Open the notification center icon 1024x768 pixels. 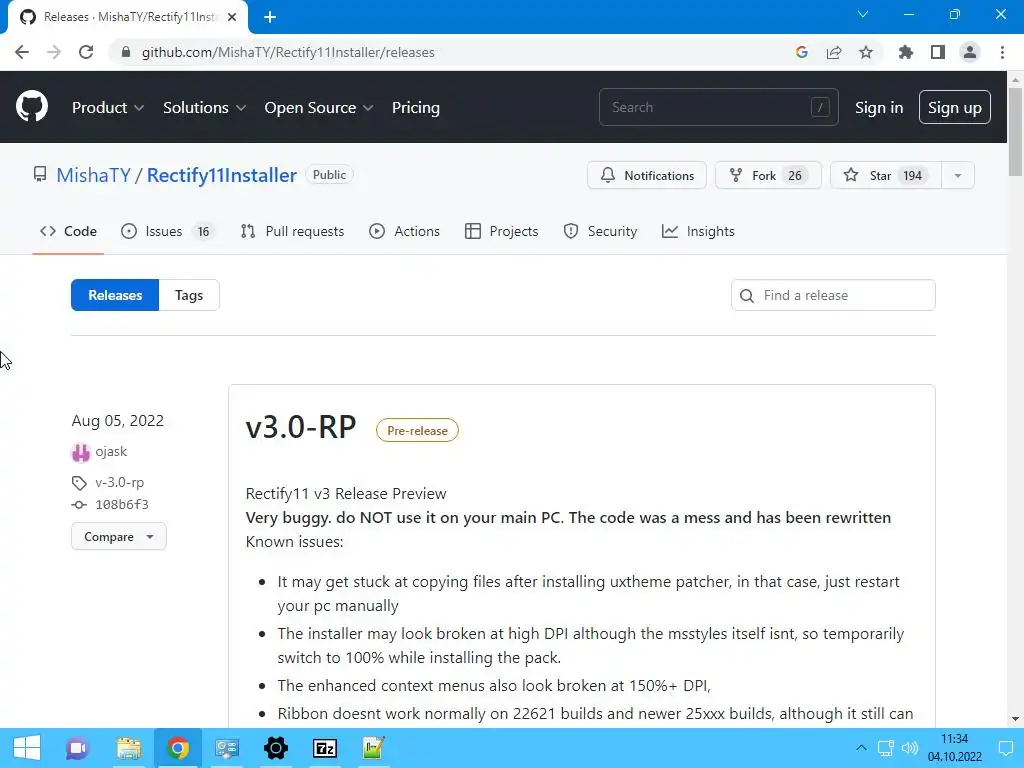click(x=1006, y=748)
